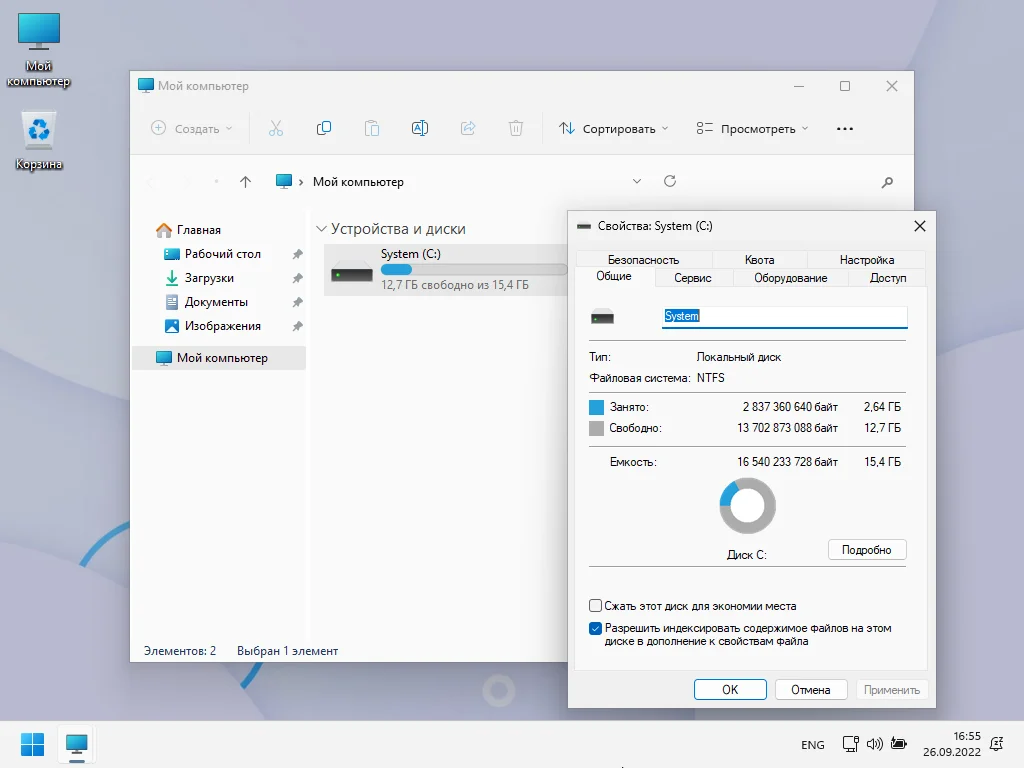Expand the Сортировать dropdown
The width and height of the screenshot is (1024, 768).
(x=614, y=128)
